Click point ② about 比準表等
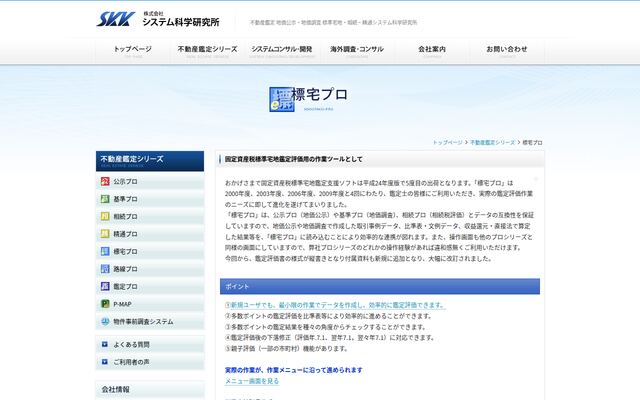 [329, 316]
